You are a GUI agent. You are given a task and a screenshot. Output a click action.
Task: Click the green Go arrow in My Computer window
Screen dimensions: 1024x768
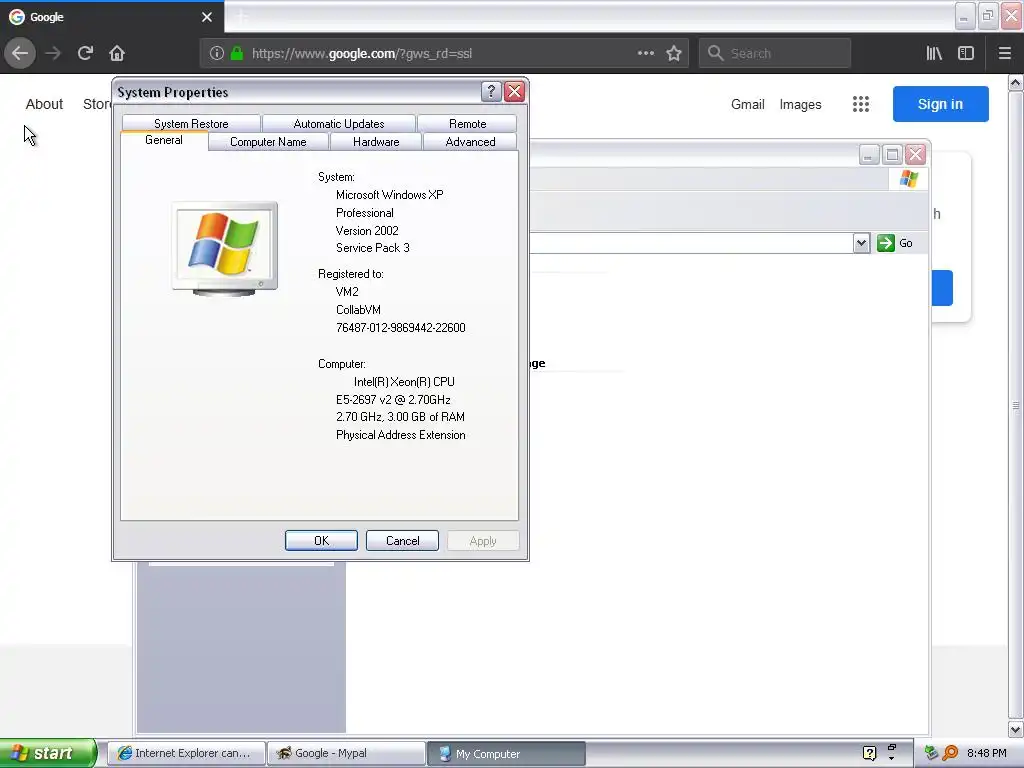pos(886,243)
